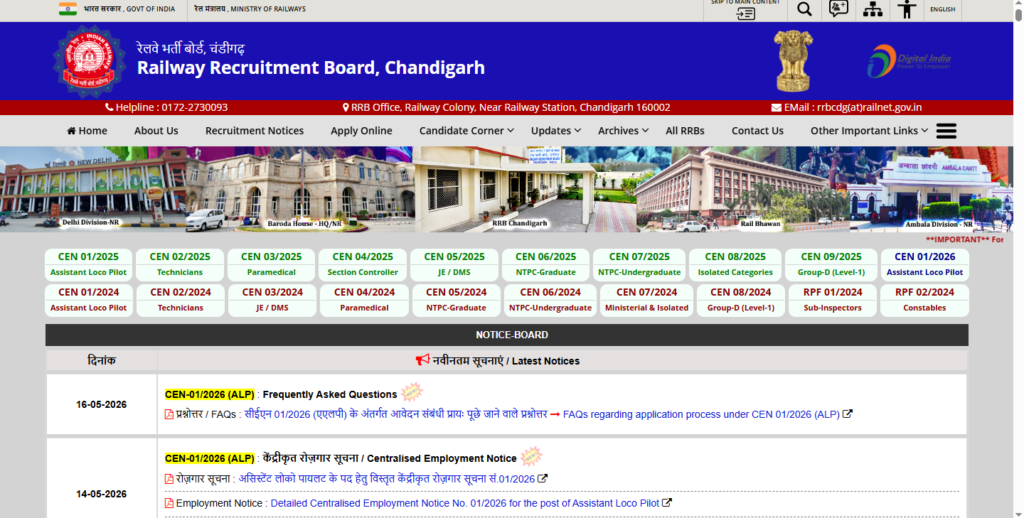This screenshot has width=1024, height=518.
Task: Click the PDF icon beside प्रश्नोत्तर / FAQs
Action: 168,414
